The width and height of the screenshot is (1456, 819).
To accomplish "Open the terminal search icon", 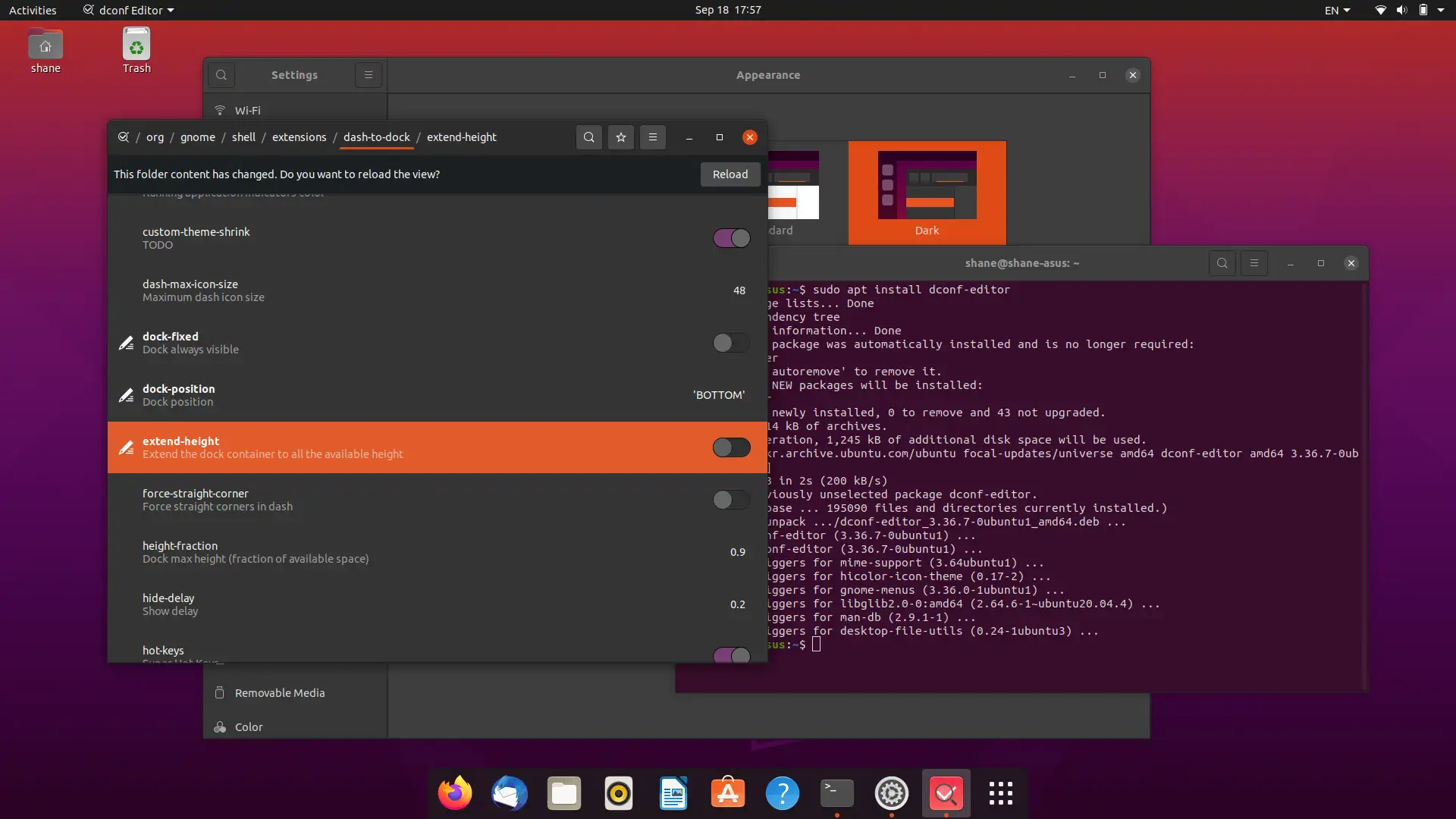I will pos(1222,263).
